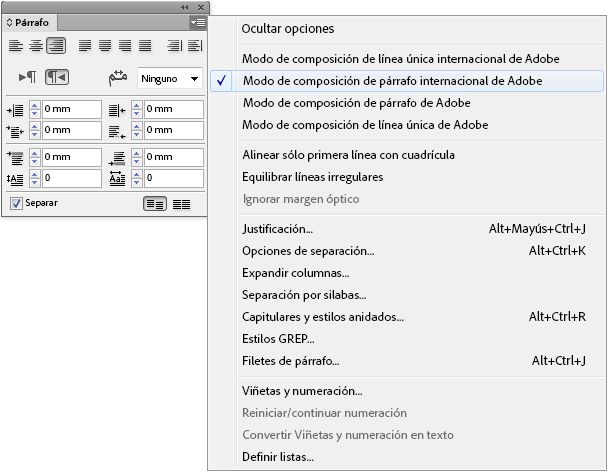Edit the left indent value field
607x471 pixels.
pyautogui.click(x=72, y=109)
